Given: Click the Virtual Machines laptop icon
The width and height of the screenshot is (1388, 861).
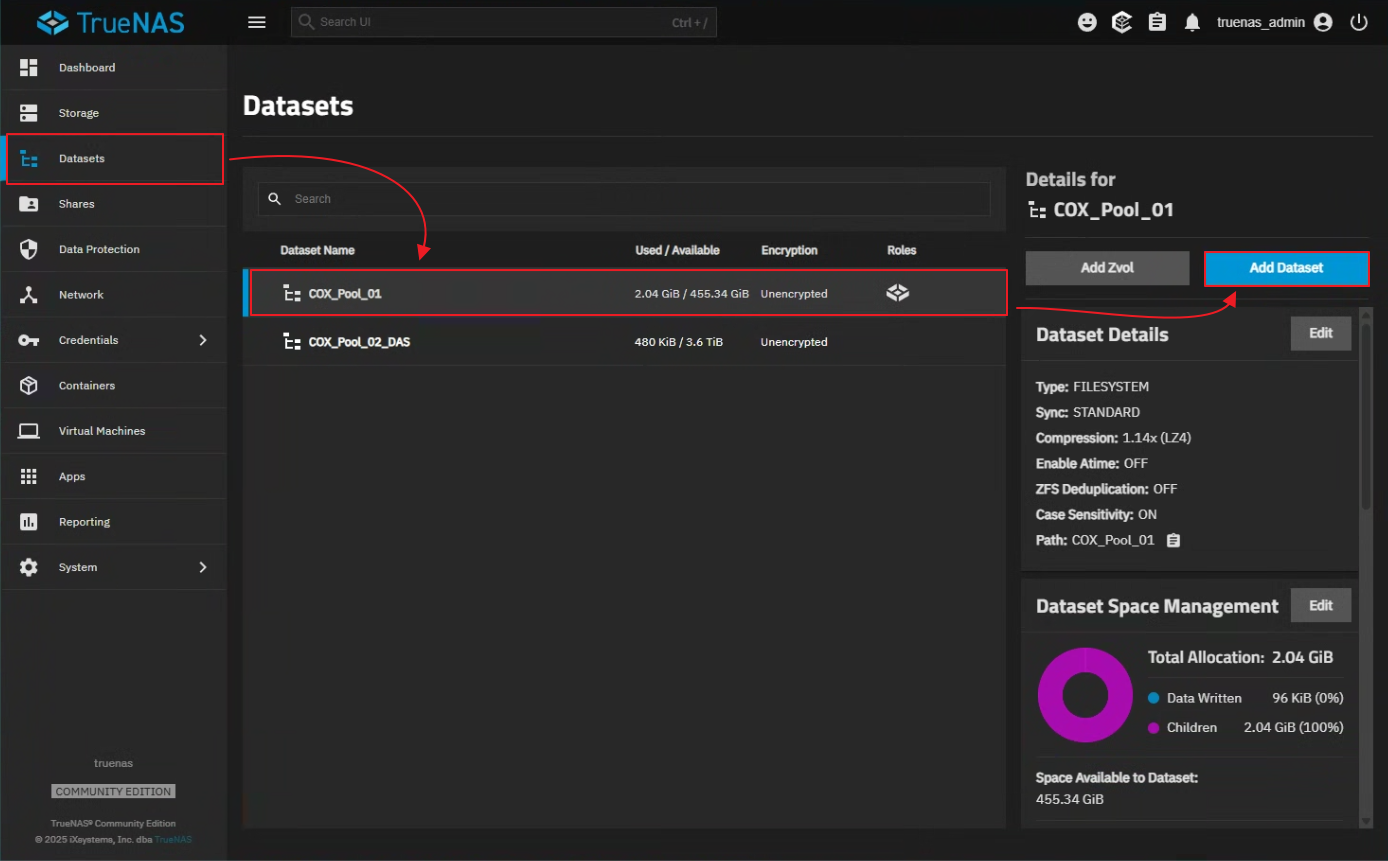Looking at the screenshot, I should point(29,431).
